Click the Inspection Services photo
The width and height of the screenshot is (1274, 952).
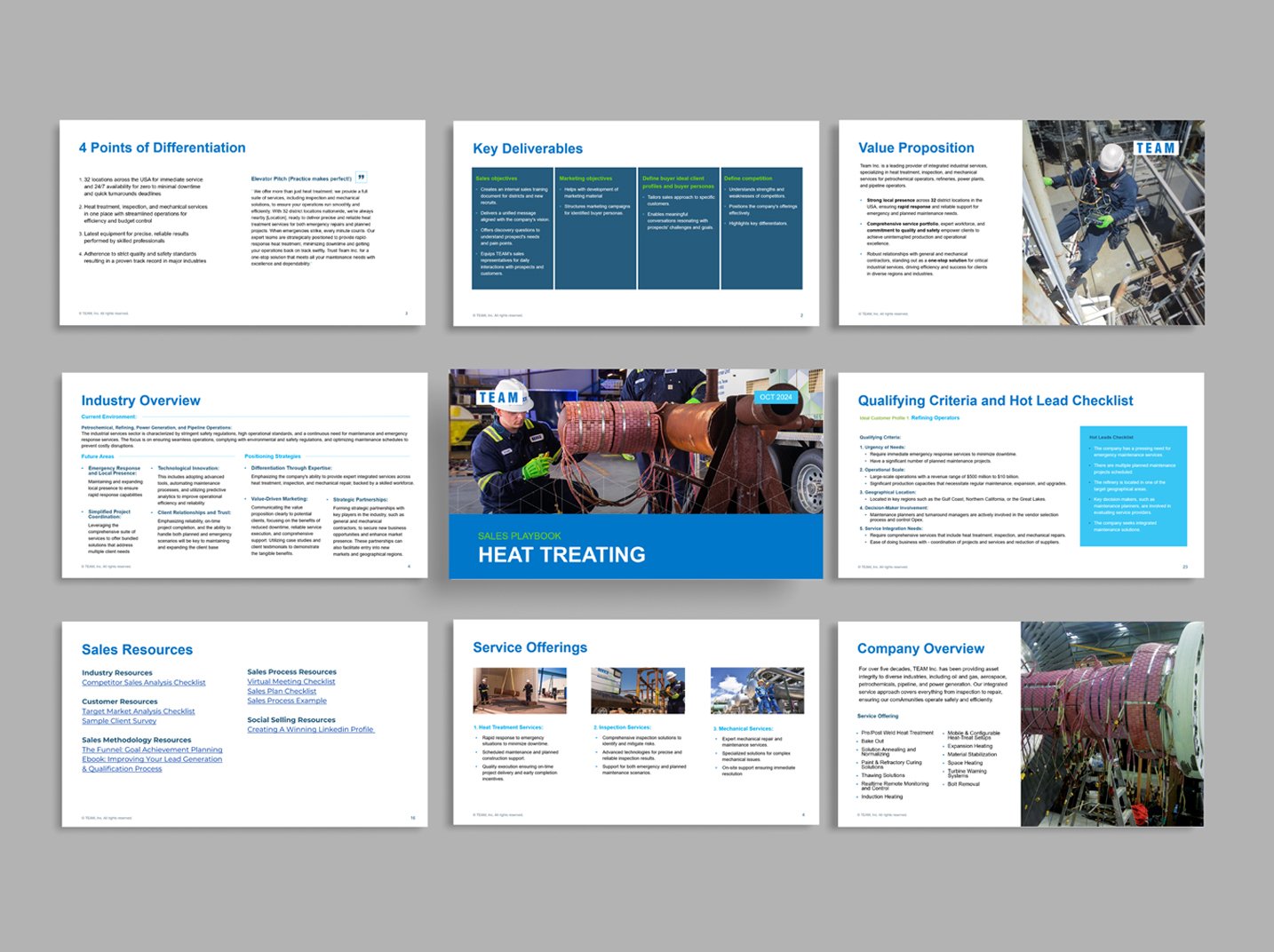637,691
